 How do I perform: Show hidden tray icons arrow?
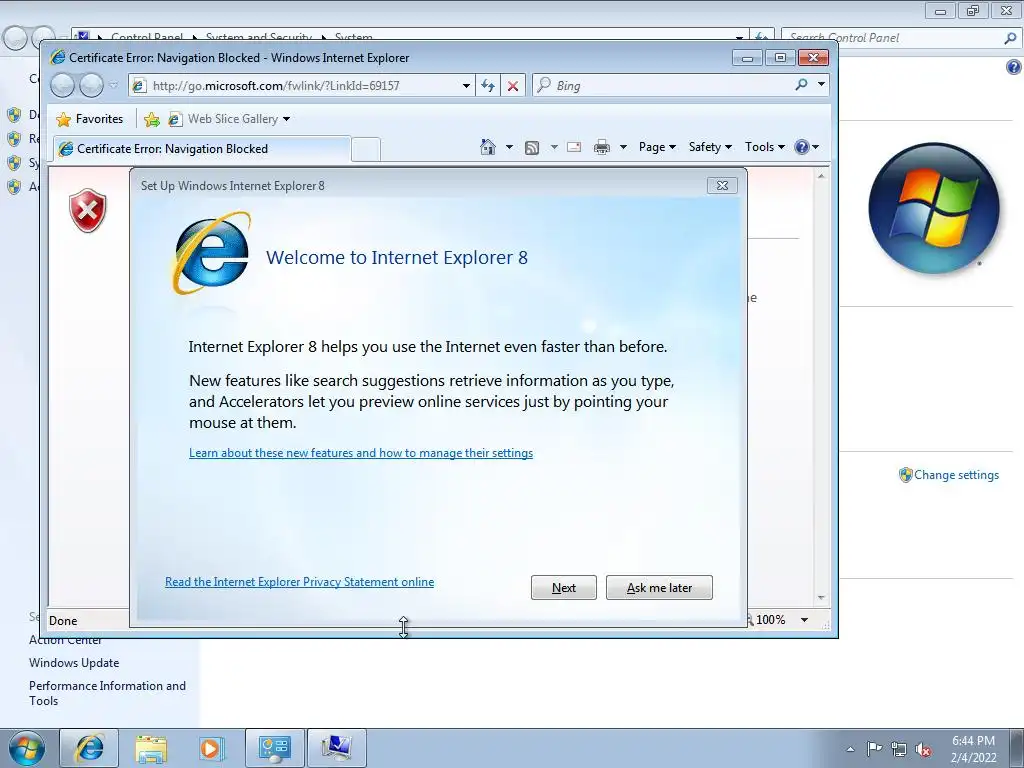click(850, 749)
